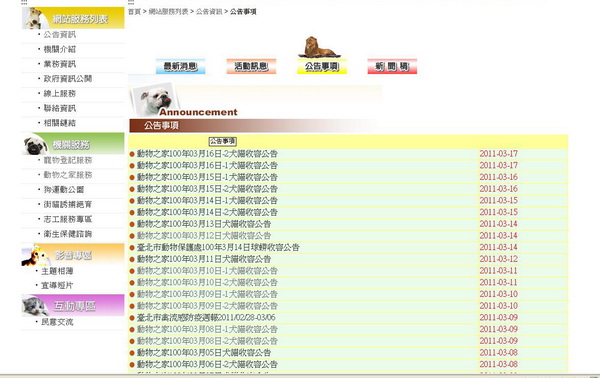600x378 pixels.
Task: Click the 網站服務列表 sidebar header banner
Action: (73, 18)
